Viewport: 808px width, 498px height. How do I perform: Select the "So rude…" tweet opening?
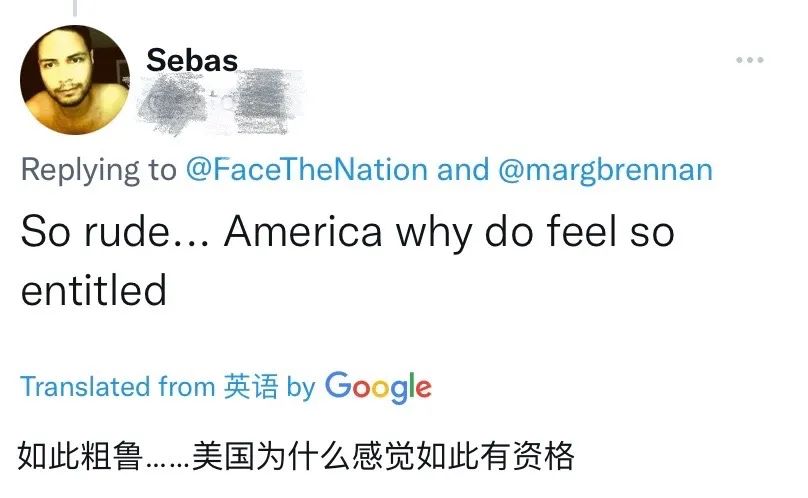pyautogui.click(x=114, y=232)
